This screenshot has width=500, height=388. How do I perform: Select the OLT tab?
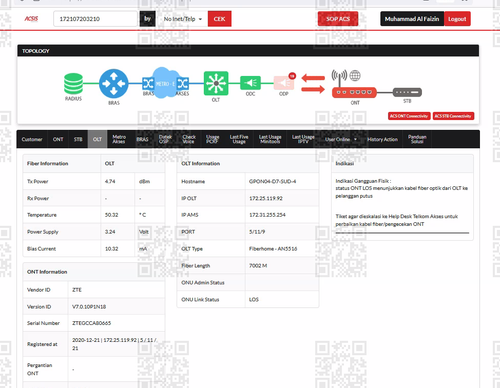point(97,139)
